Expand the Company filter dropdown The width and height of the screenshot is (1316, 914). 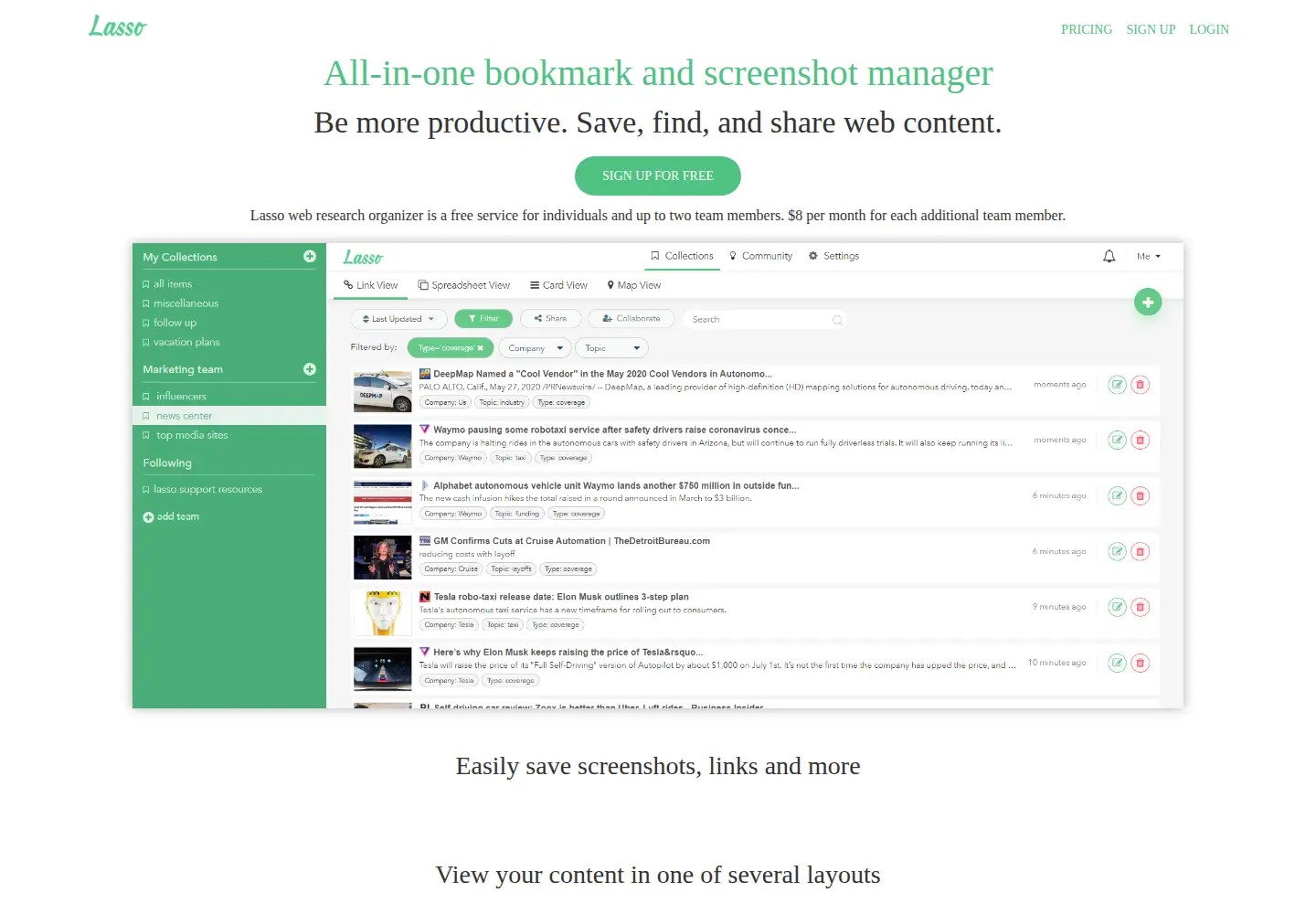coord(535,348)
